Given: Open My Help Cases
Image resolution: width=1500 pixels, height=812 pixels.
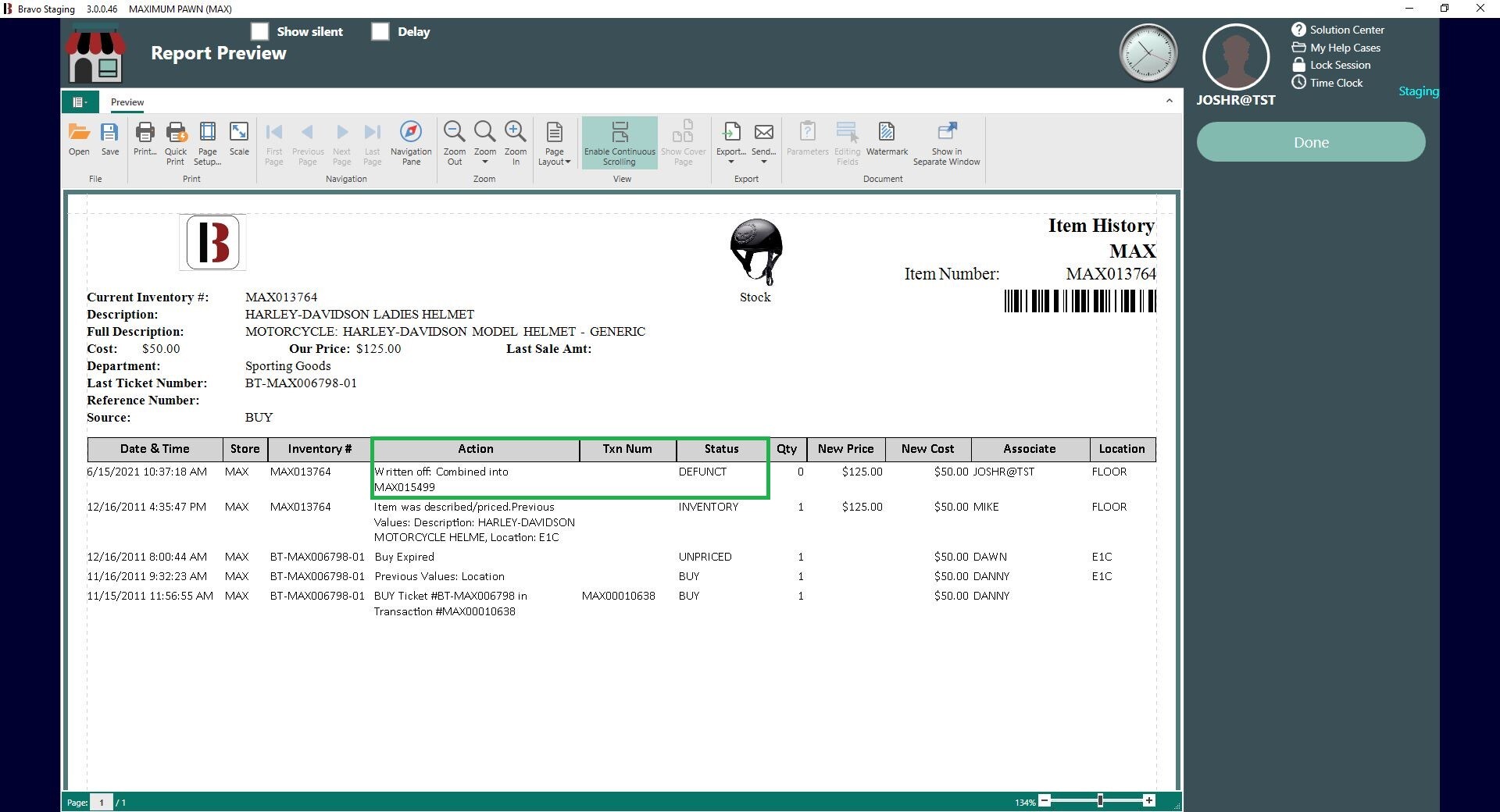Looking at the screenshot, I should [x=1337, y=48].
